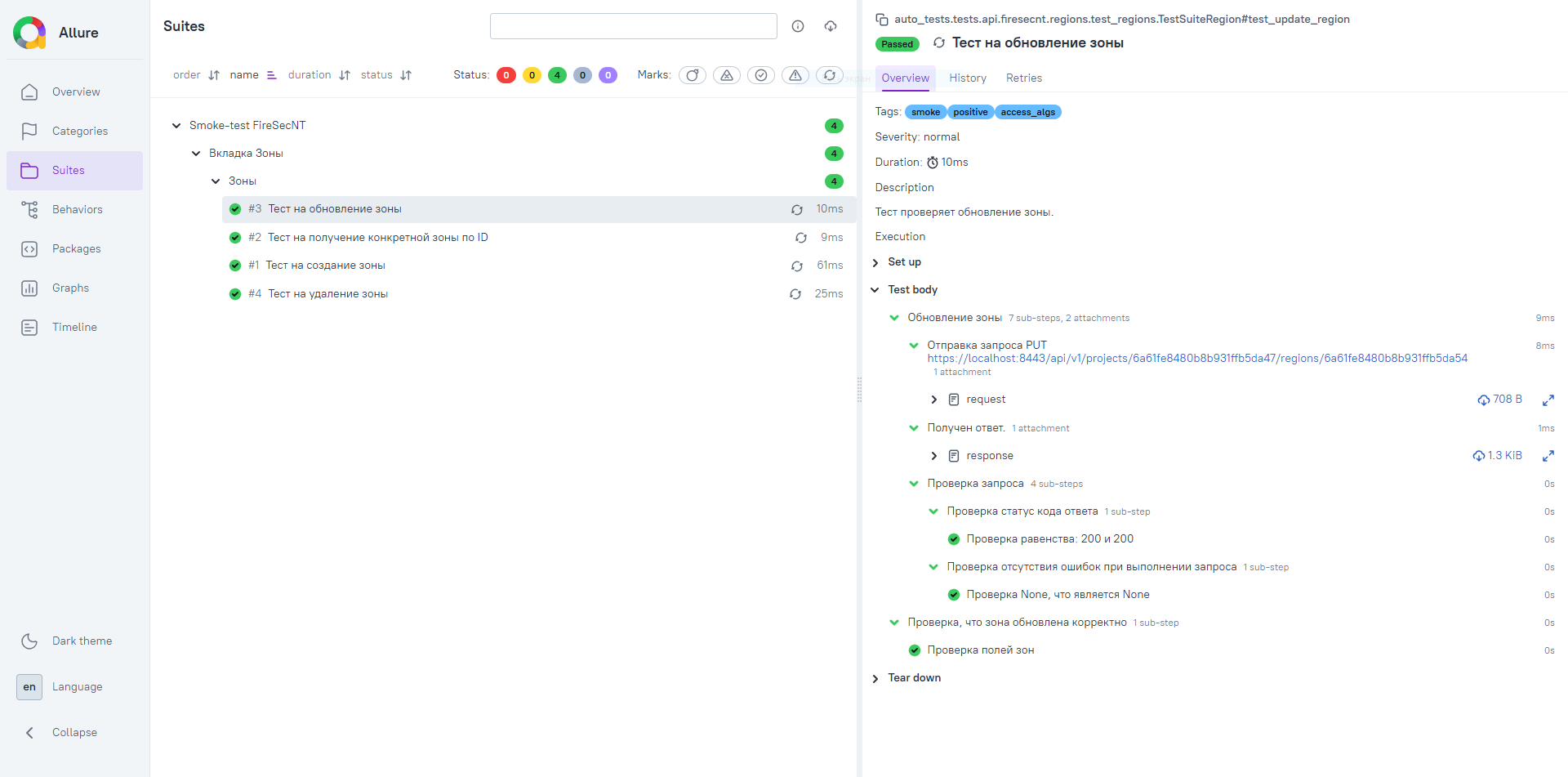
Task: Open the Retries tab
Action: [x=1024, y=78]
